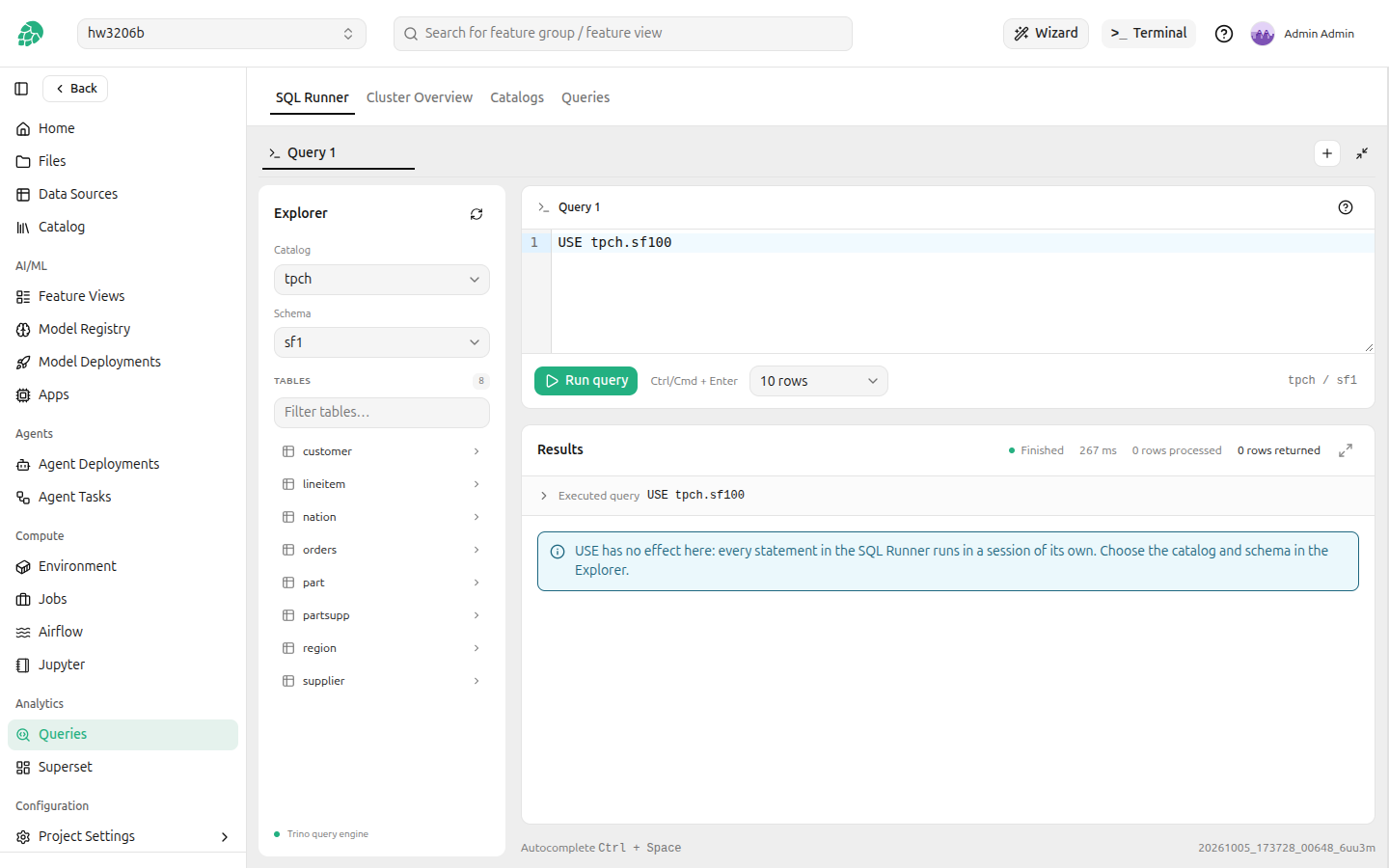This screenshot has width=1389, height=868.
Task: Click in the SQL editor line 1
Action: click(x=963, y=243)
